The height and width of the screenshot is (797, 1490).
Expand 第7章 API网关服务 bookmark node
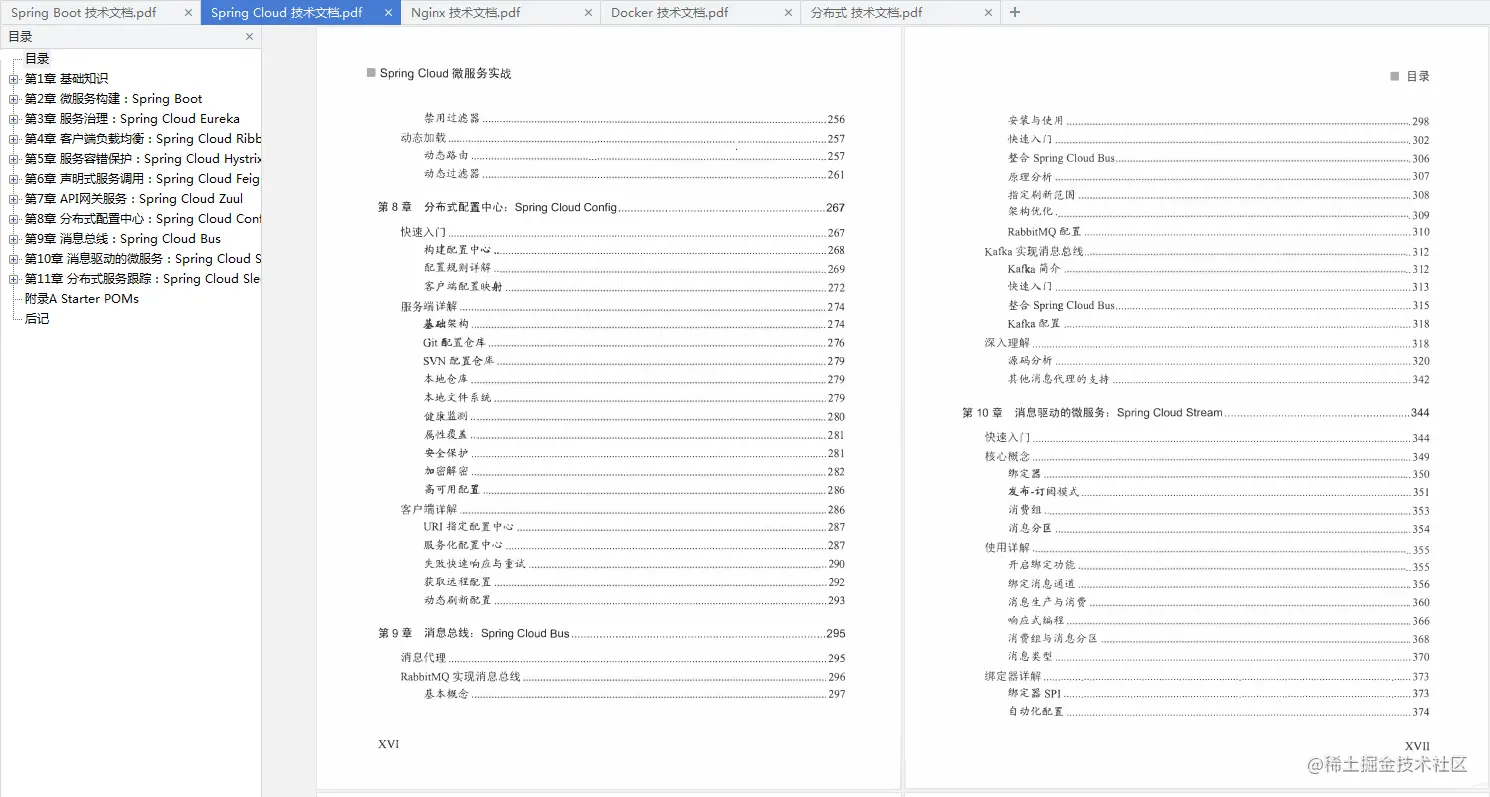click(x=13, y=199)
